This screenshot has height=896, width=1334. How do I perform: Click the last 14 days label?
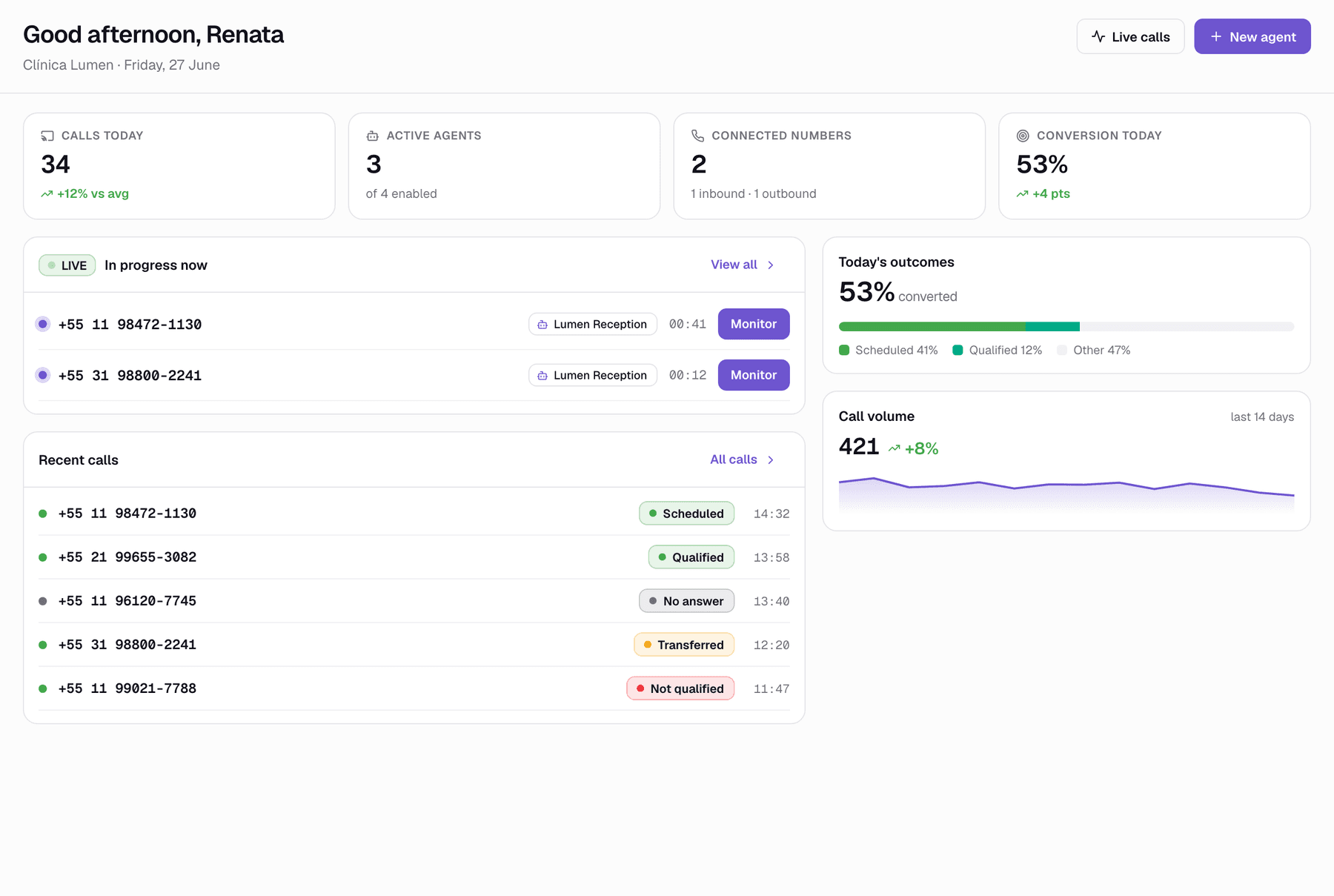pyautogui.click(x=1262, y=417)
